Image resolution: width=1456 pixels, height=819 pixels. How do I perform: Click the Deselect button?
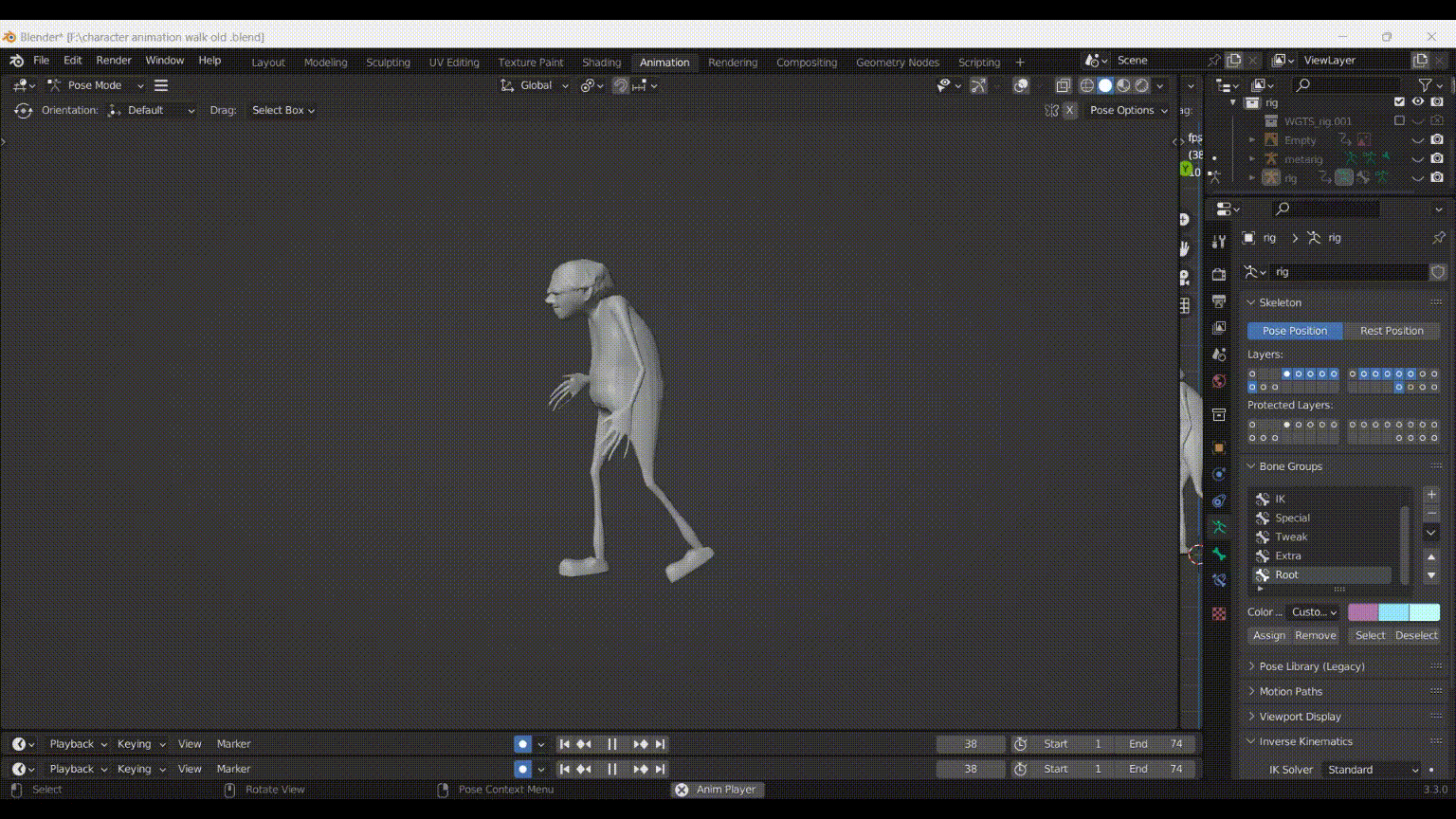pyautogui.click(x=1416, y=636)
